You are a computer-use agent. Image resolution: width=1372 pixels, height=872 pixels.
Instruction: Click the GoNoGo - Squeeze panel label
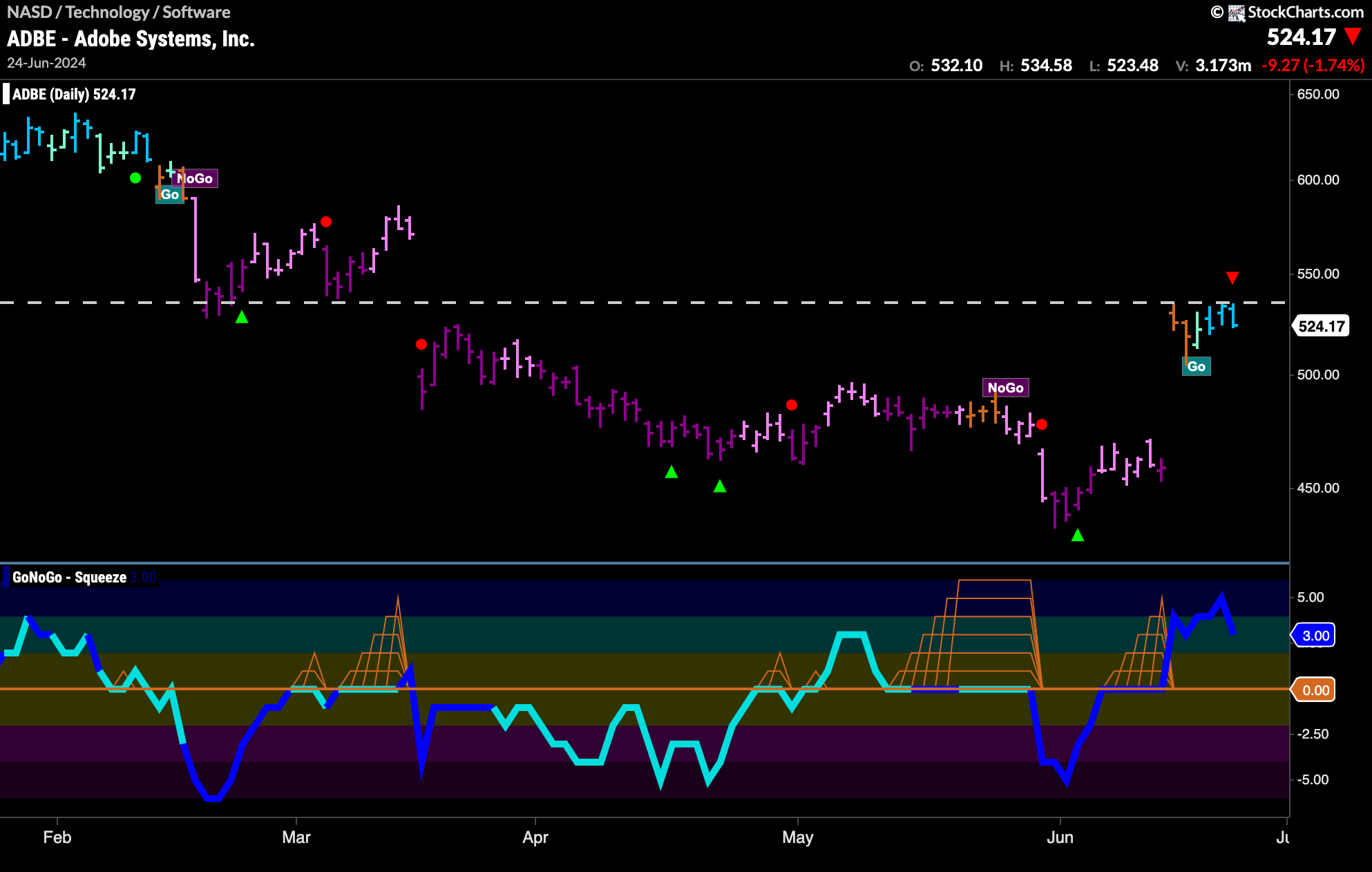click(x=69, y=577)
